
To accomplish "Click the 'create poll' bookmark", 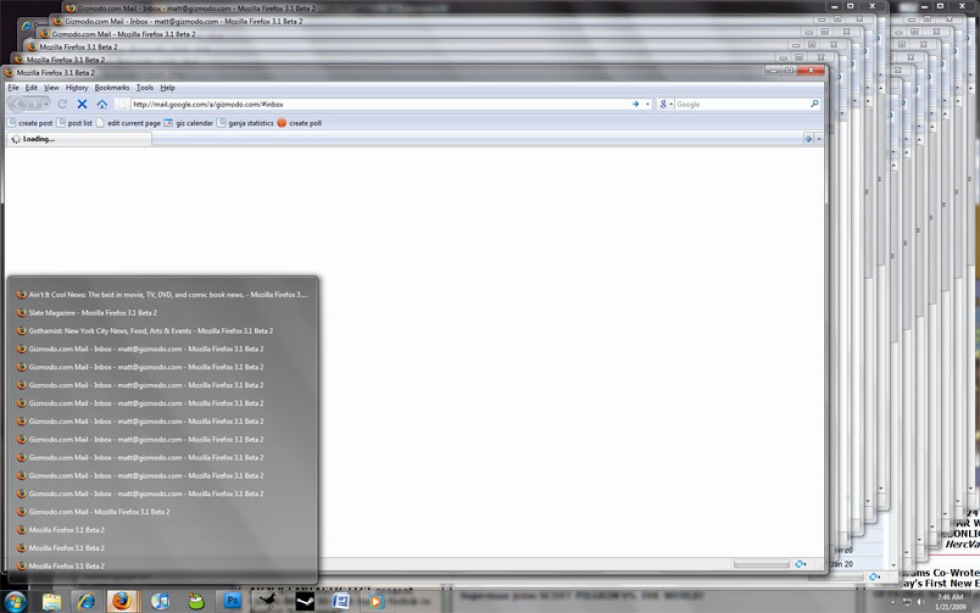I will pyautogui.click(x=299, y=123).
